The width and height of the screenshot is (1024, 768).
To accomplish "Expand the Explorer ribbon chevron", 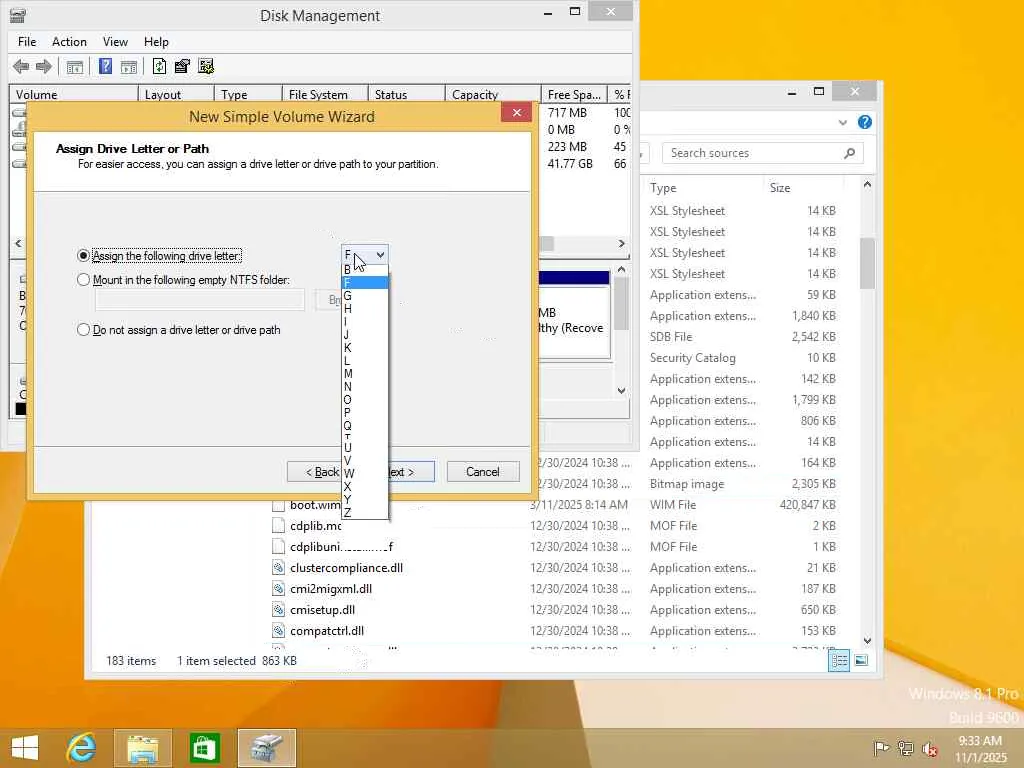I will click(842, 122).
